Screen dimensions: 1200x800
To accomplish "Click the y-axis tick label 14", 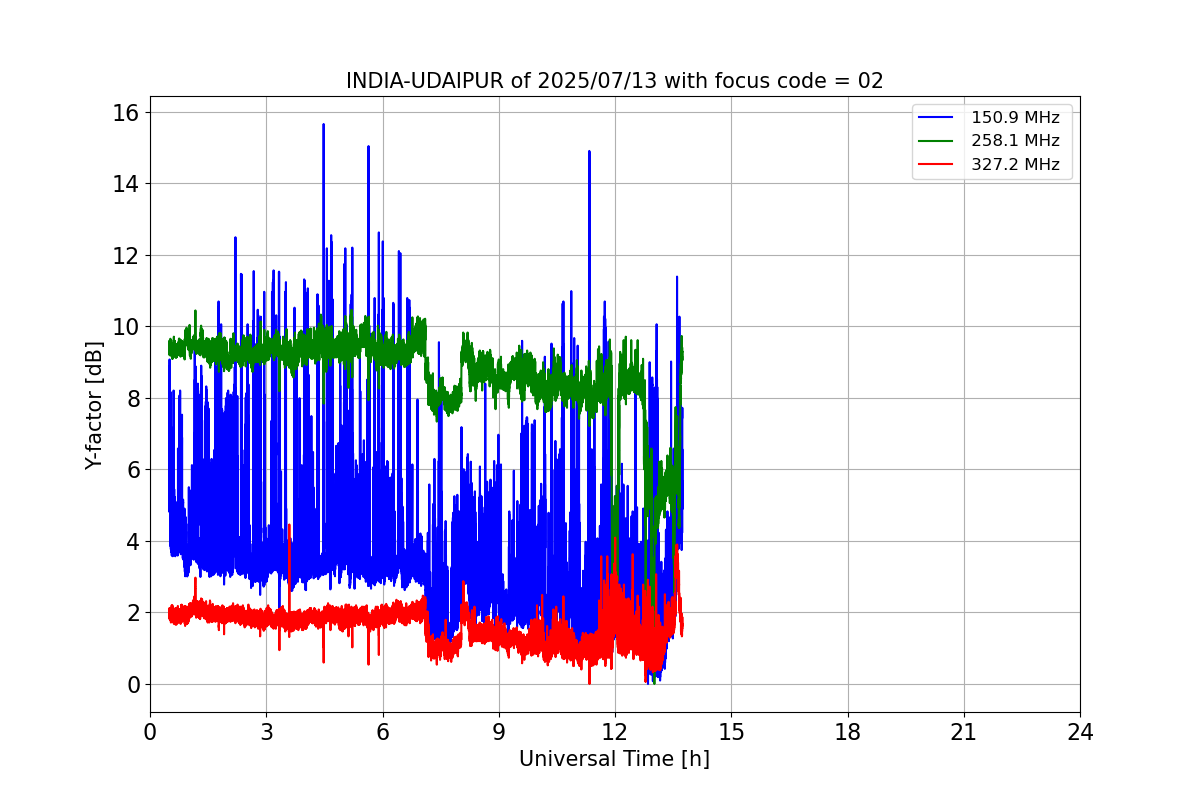I will (128, 184).
